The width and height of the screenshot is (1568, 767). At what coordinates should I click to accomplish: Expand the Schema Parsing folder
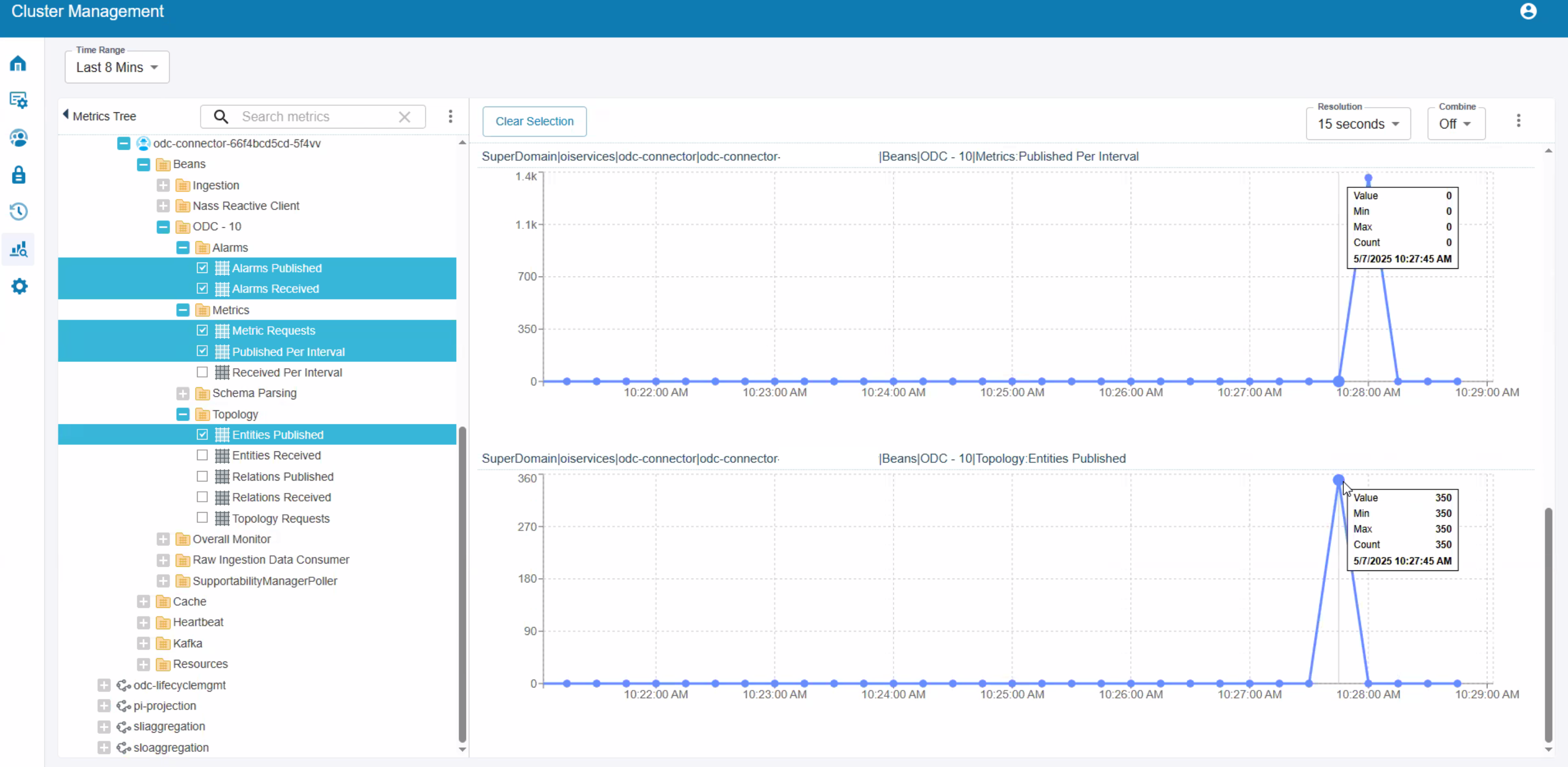pyautogui.click(x=183, y=393)
